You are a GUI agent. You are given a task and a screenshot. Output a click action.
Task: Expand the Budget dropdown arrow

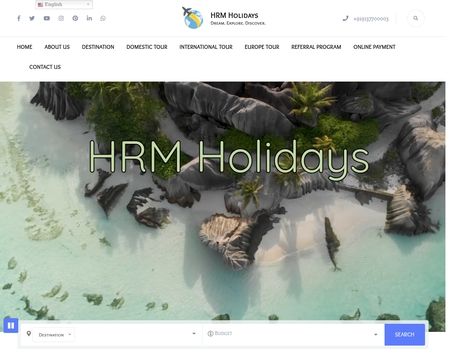click(376, 334)
